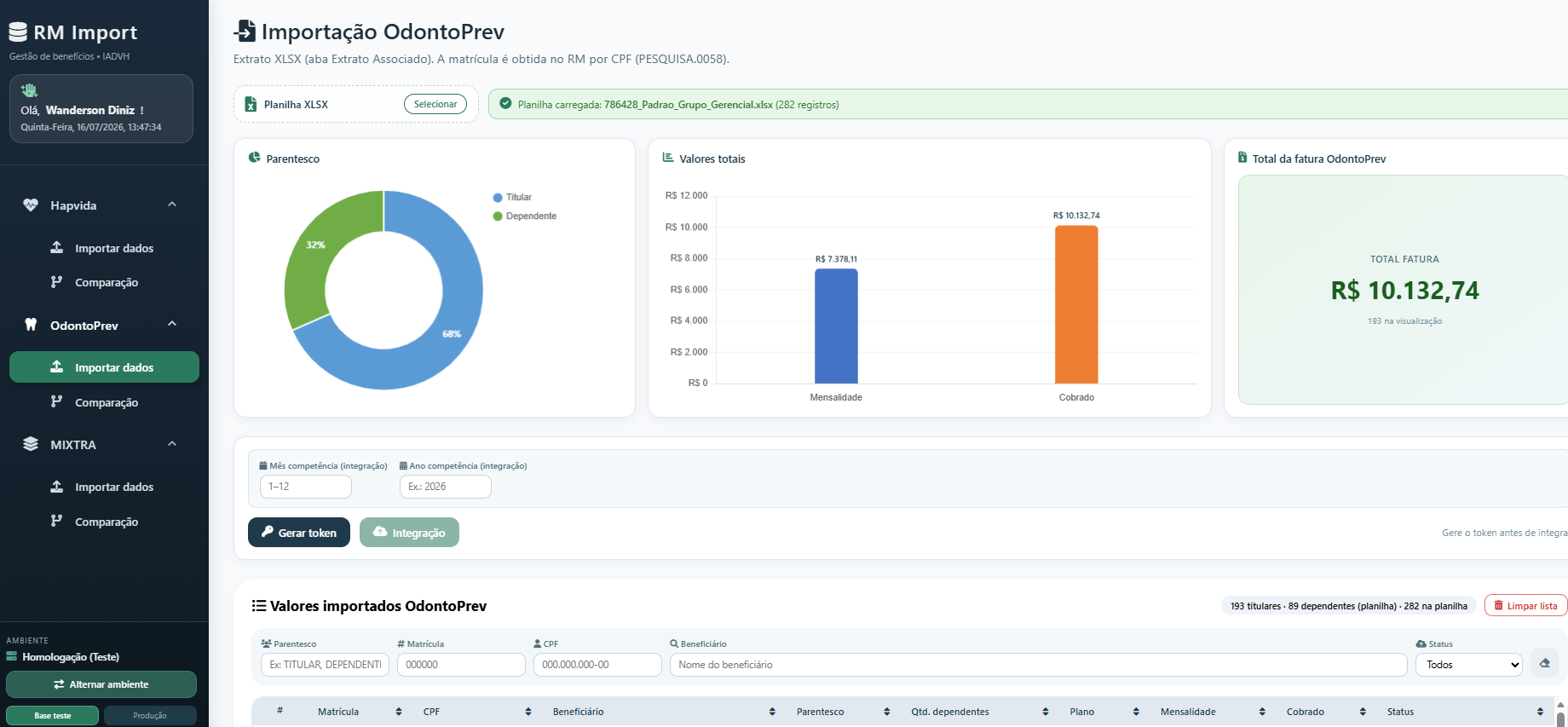Open OdontoPrev Importar dados page

(x=104, y=367)
